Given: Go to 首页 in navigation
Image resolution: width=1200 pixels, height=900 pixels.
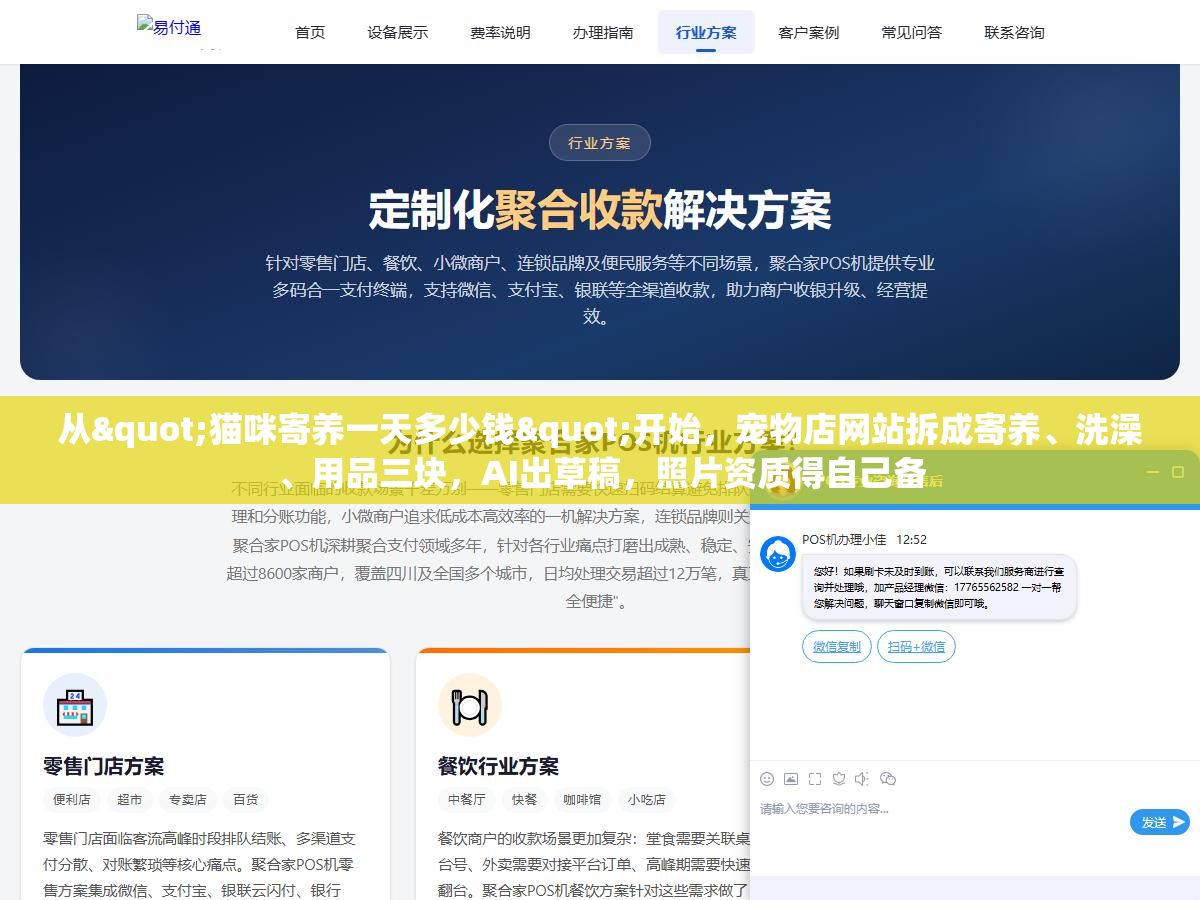Looking at the screenshot, I should pos(310,32).
